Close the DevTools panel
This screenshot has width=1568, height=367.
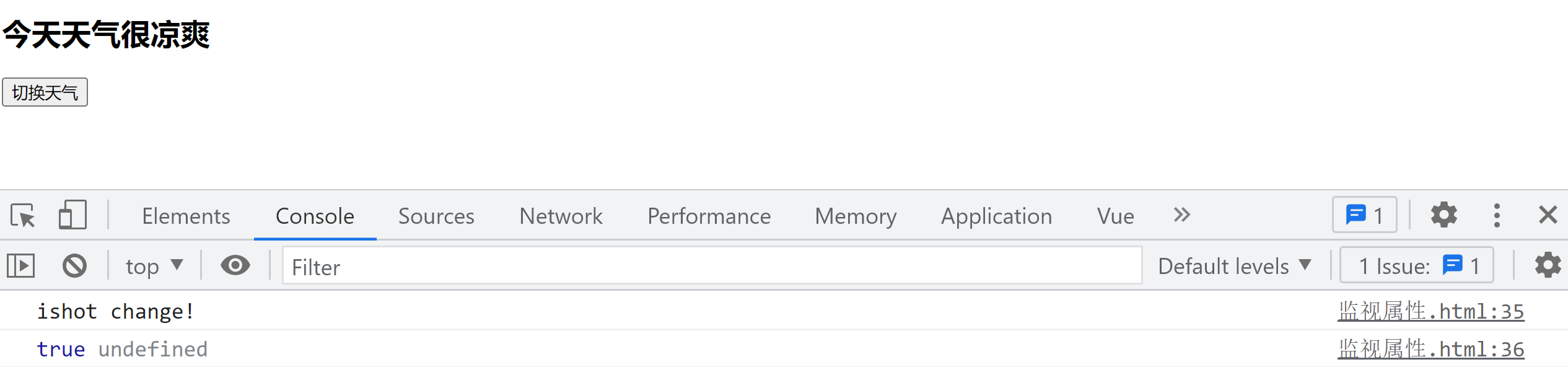pos(1548,215)
